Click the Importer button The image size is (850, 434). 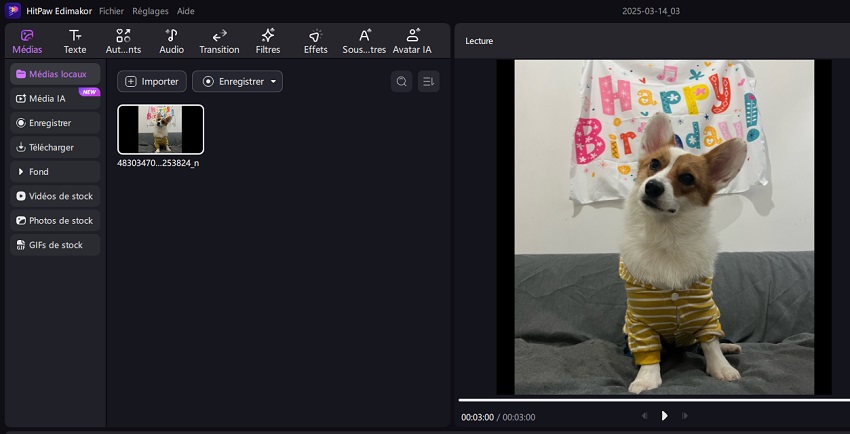pyautogui.click(x=152, y=81)
